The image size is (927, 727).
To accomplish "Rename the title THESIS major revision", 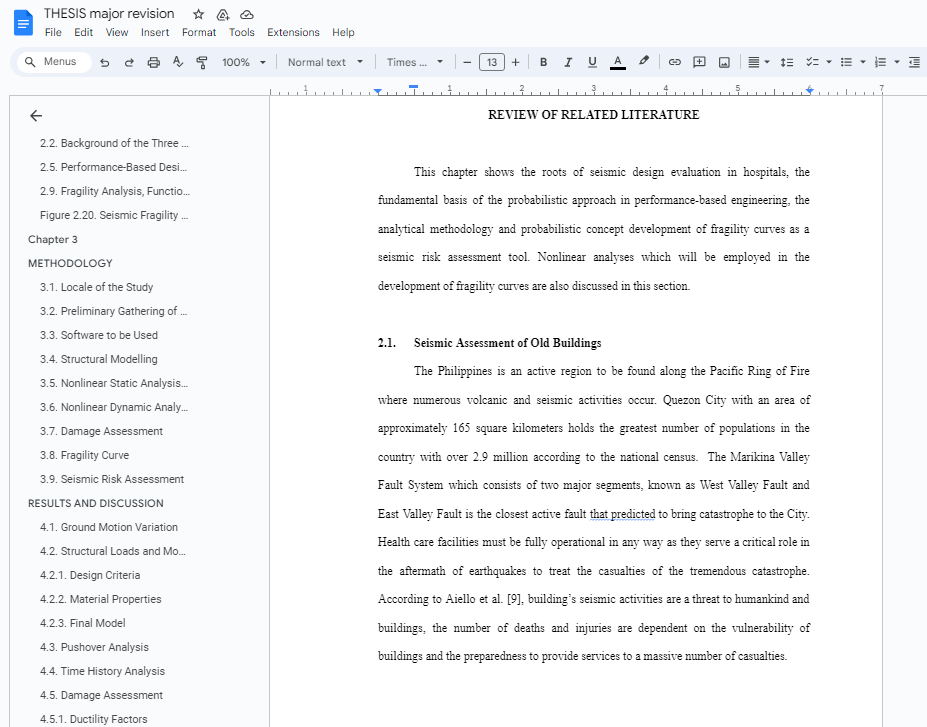I will pos(109,14).
